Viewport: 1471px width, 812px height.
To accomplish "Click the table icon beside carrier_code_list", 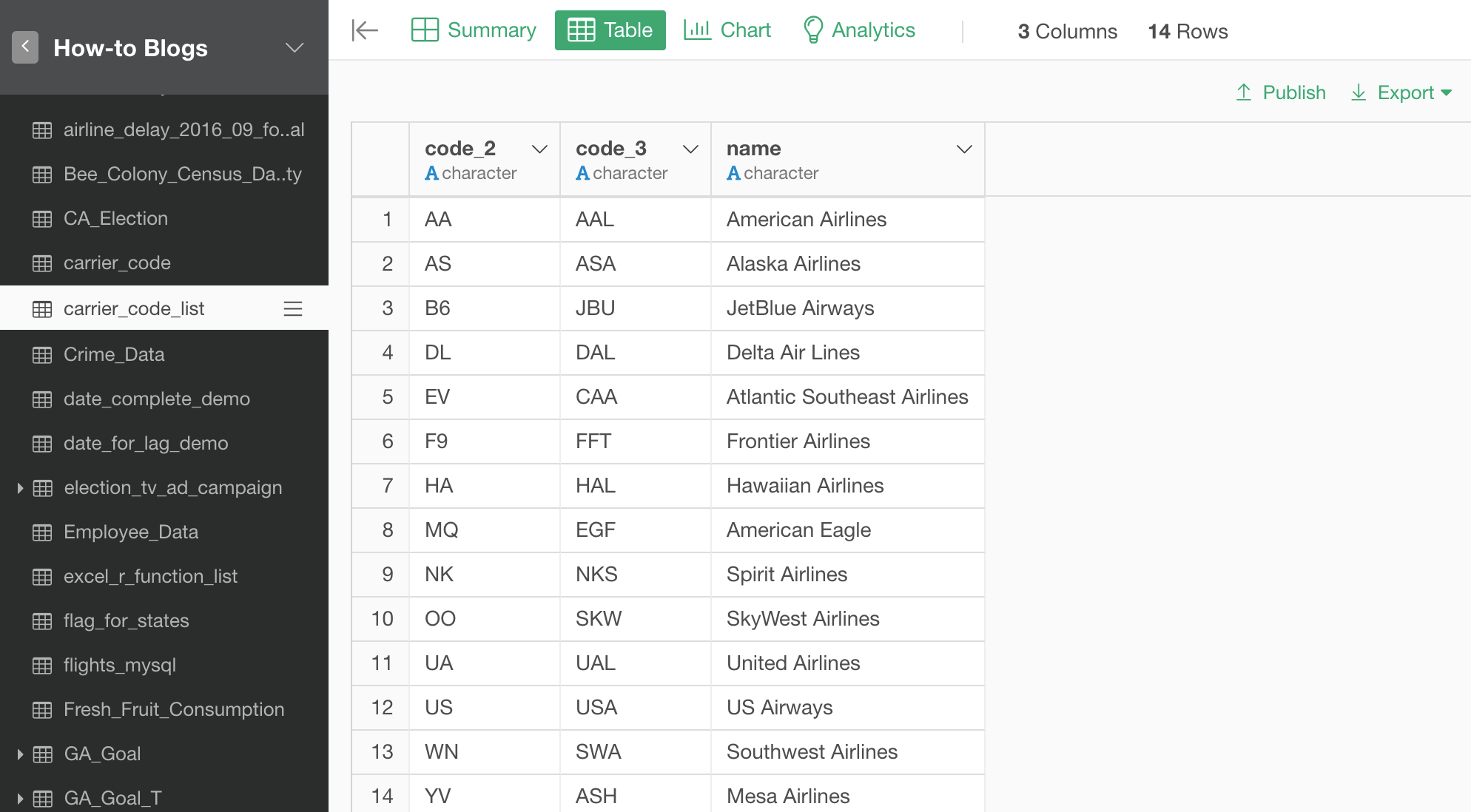I will point(42,309).
